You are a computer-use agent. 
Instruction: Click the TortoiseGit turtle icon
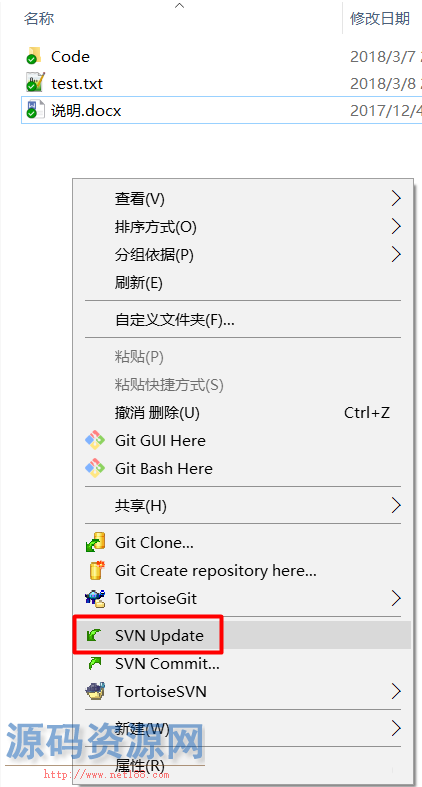click(x=95, y=598)
